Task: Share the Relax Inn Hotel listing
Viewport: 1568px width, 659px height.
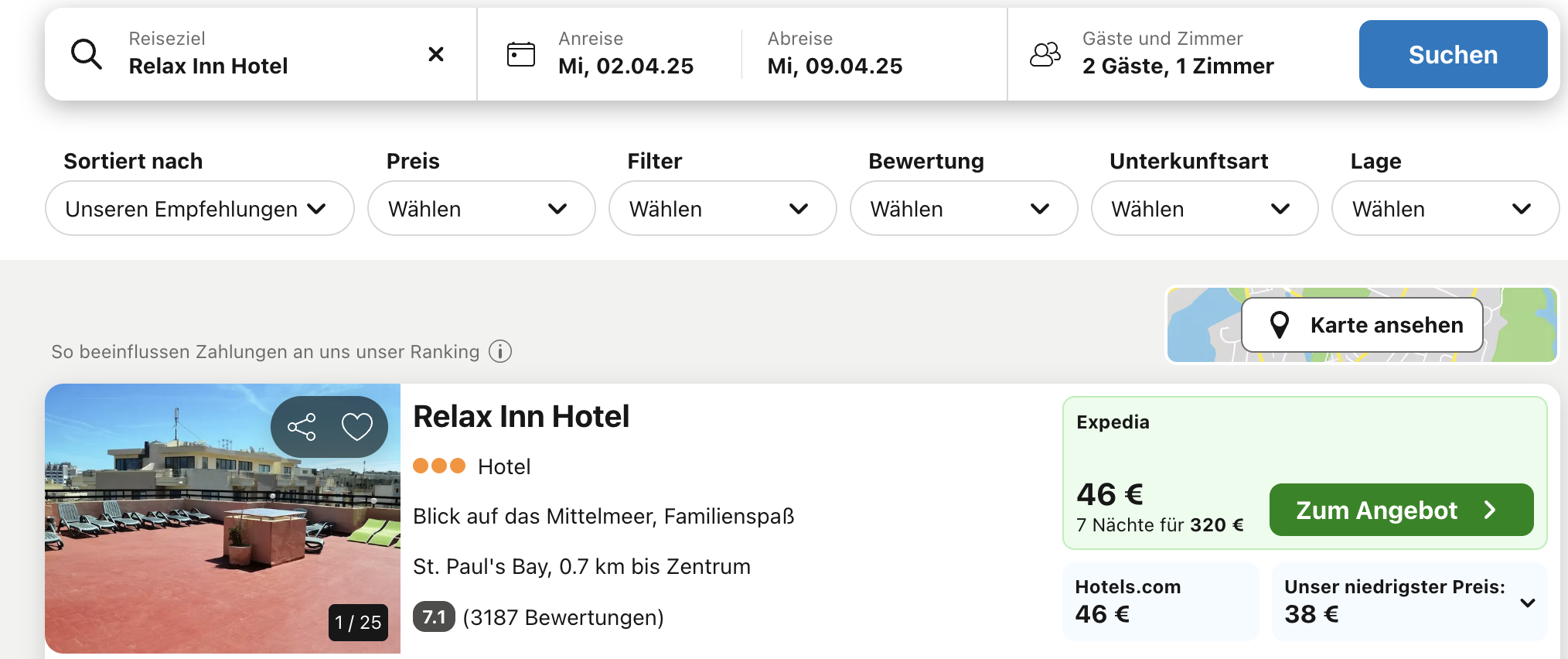Action: pyautogui.click(x=302, y=426)
